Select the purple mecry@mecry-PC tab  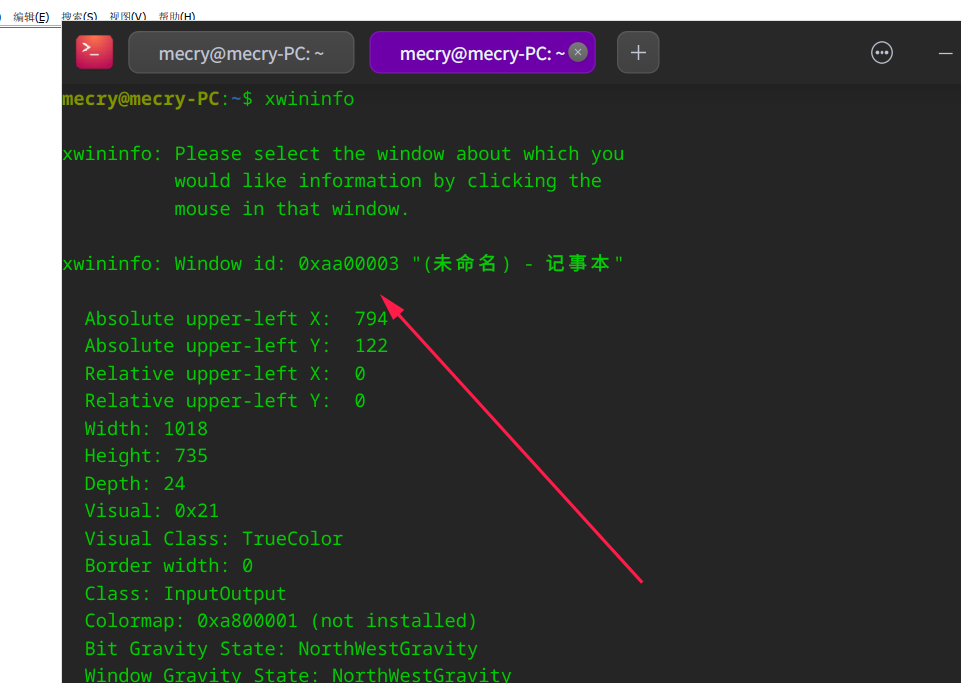(482, 53)
